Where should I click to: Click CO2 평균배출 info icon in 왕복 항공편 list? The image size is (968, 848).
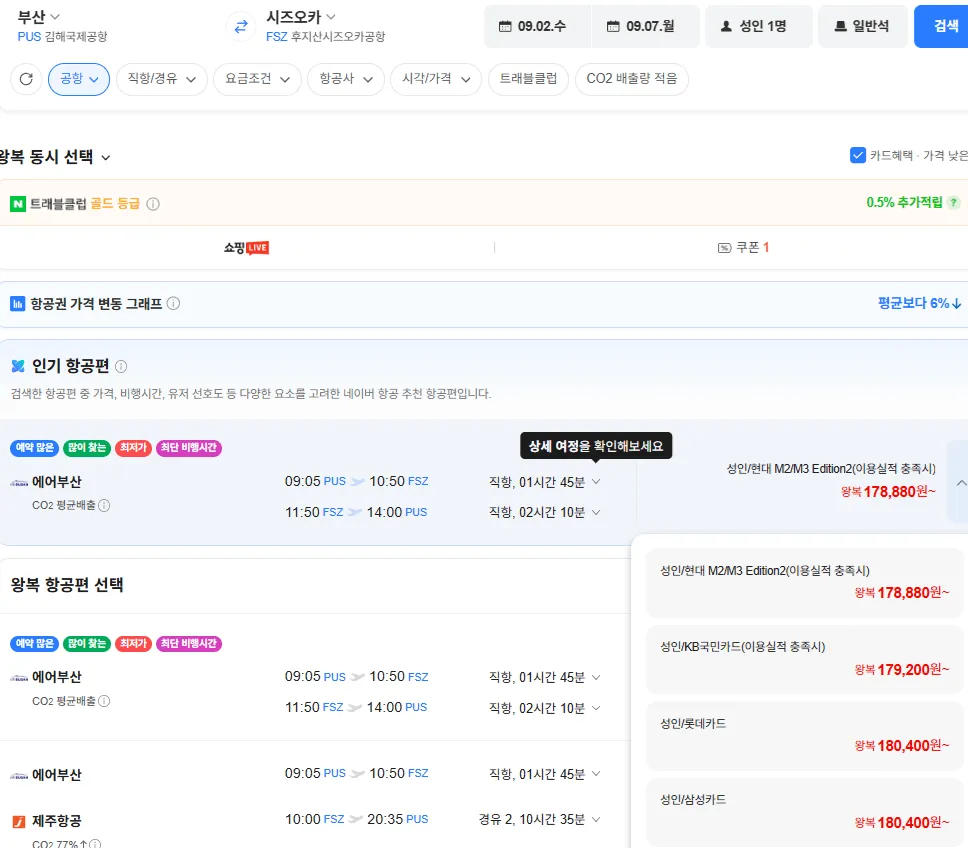pyautogui.click(x=104, y=701)
